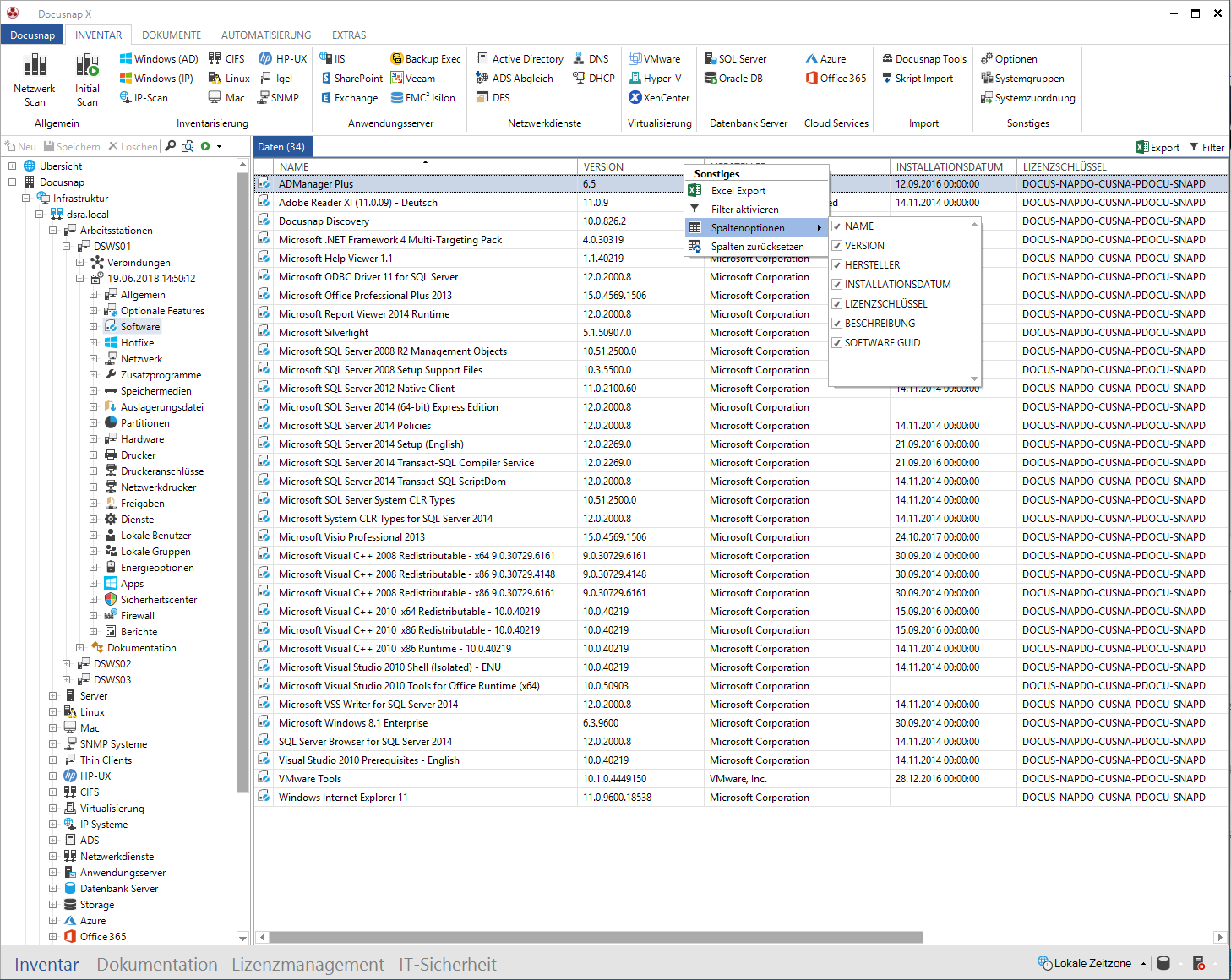This screenshot has height=980, width=1231.
Task: Expand the Übersicht tree node
Action: coord(13,166)
